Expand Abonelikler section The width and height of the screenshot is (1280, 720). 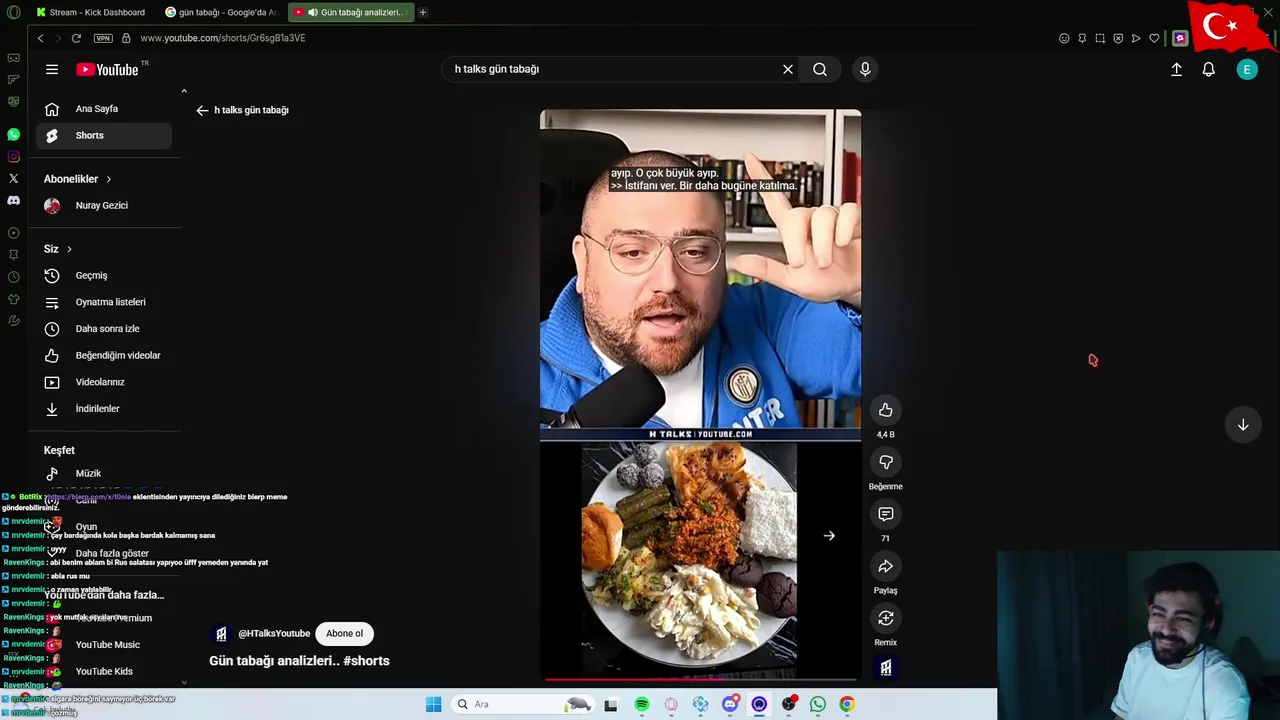(78, 179)
